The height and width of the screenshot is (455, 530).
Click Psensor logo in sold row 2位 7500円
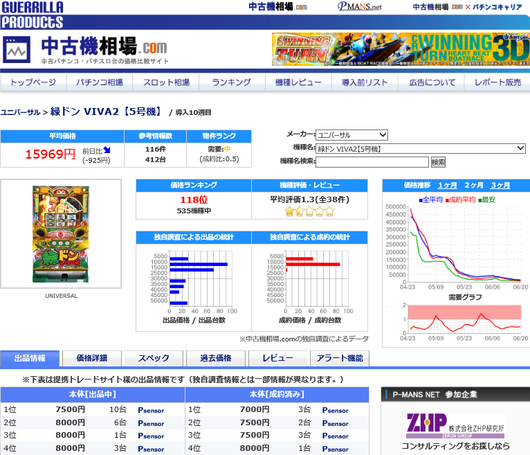(x=335, y=423)
